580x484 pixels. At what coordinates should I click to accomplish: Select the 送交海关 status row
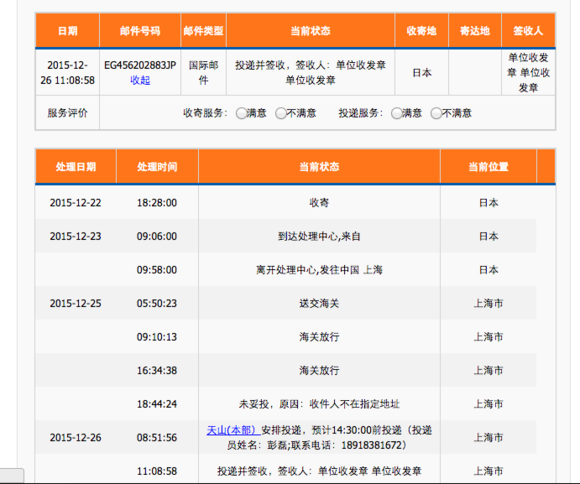286,303
